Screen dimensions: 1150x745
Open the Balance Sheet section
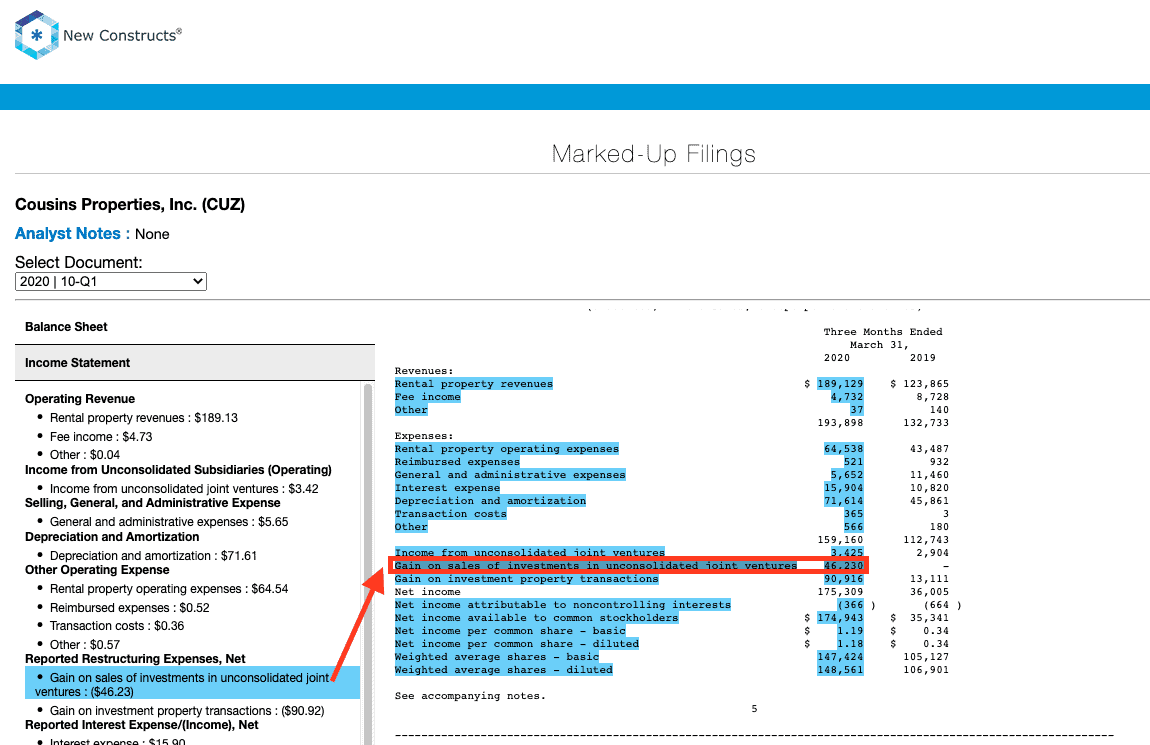coord(66,327)
